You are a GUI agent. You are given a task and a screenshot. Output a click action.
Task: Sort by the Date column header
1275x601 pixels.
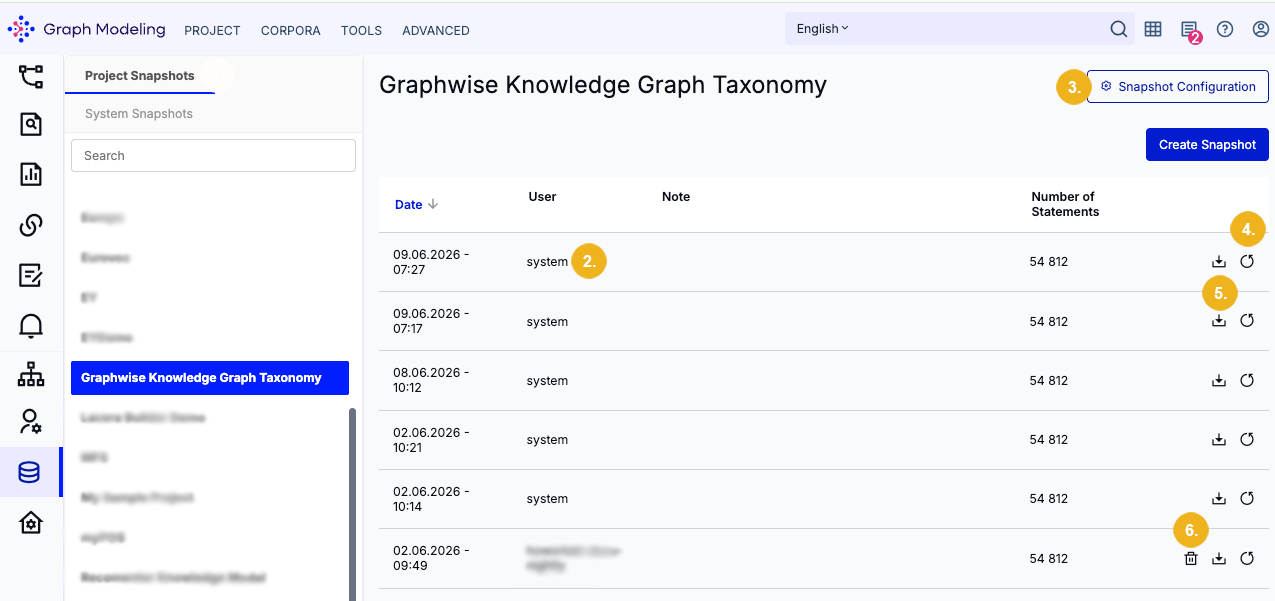416,204
